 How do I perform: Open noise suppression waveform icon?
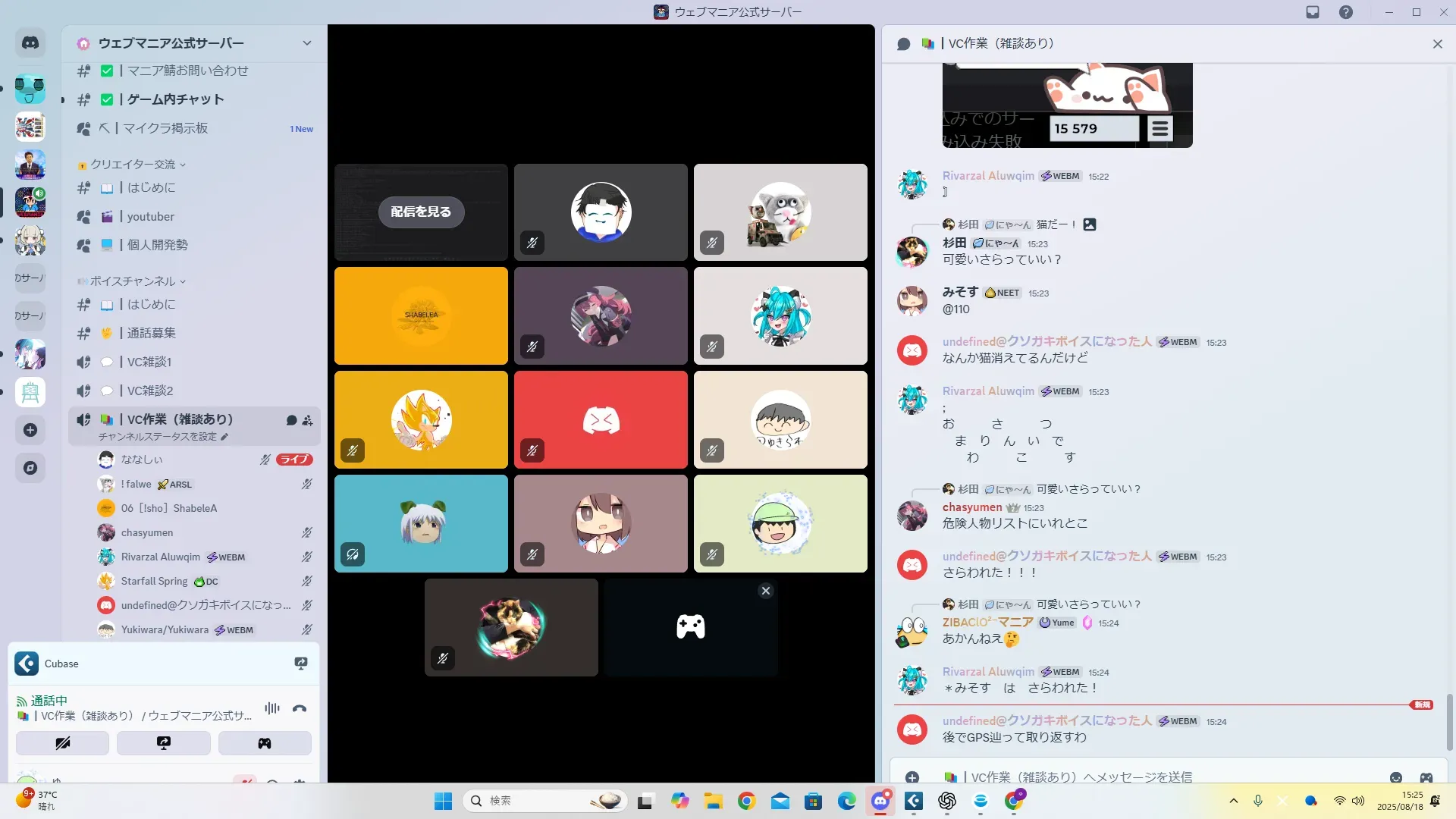coord(272,708)
